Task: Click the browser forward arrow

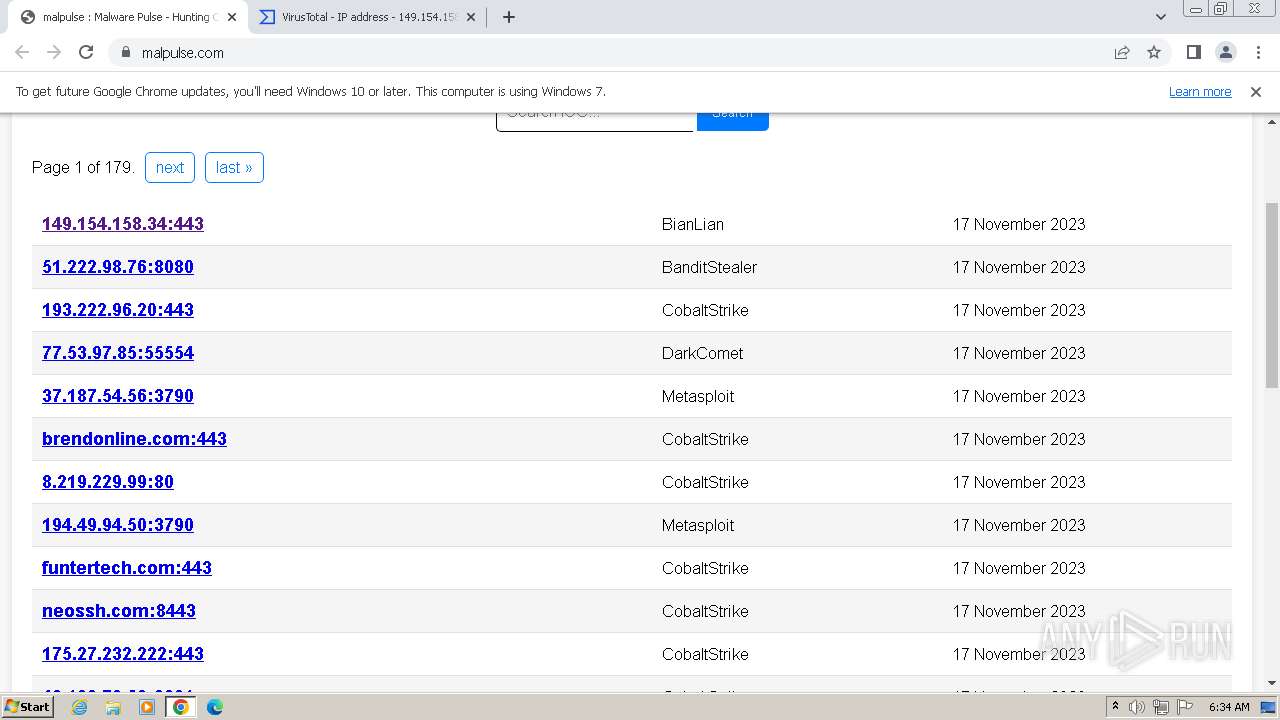Action: click(x=54, y=52)
